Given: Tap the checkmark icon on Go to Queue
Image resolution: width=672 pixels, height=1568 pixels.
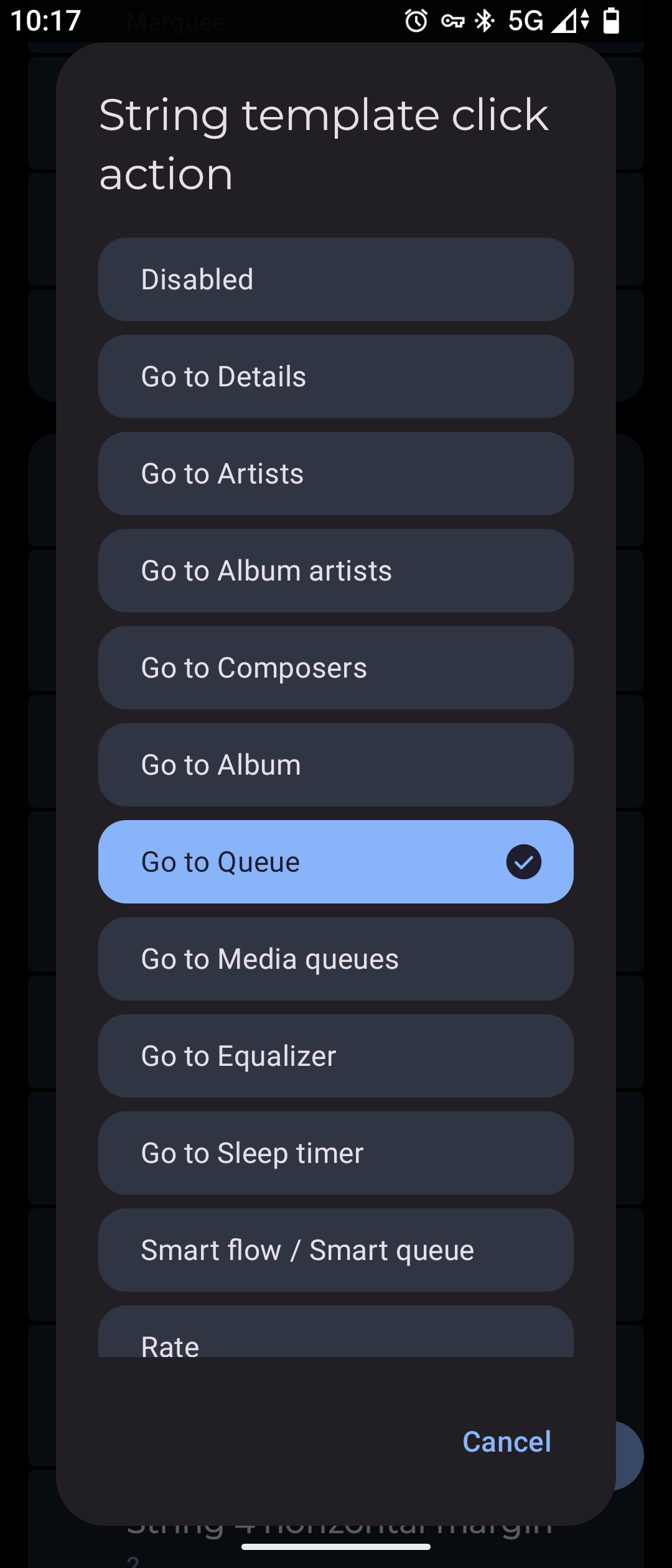Looking at the screenshot, I should click(x=523, y=862).
